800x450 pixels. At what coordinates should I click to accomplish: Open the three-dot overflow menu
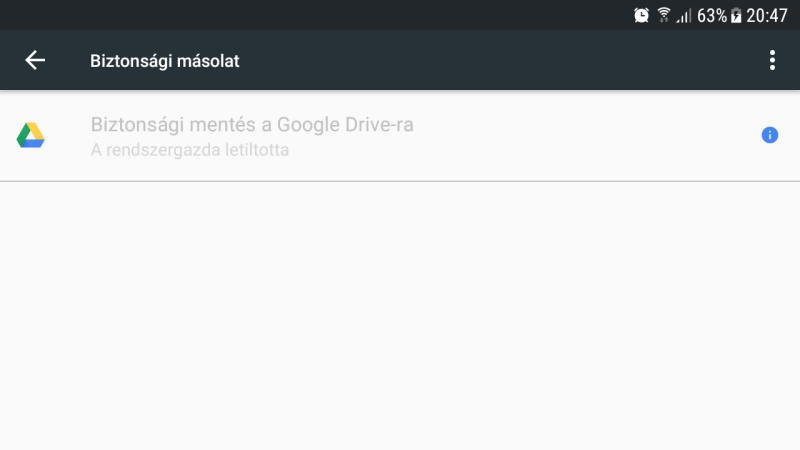pos(772,61)
